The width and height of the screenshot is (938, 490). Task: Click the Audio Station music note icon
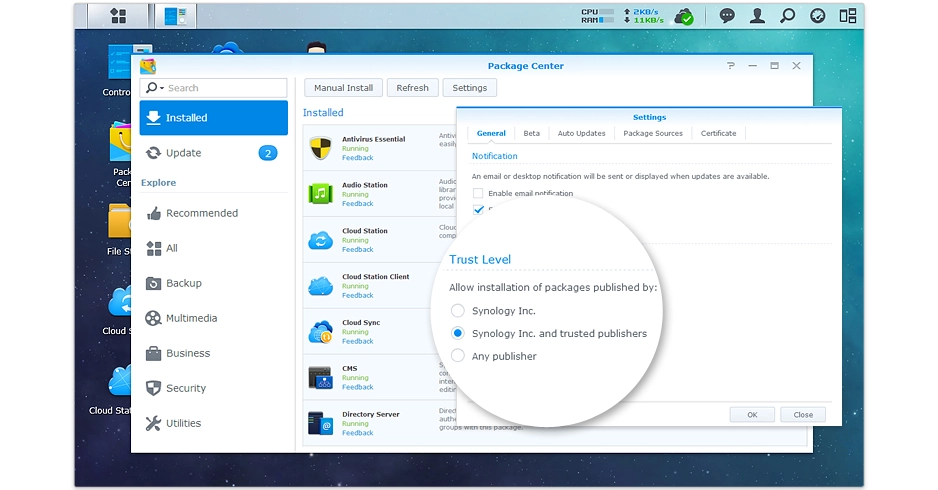coord(321,194)
